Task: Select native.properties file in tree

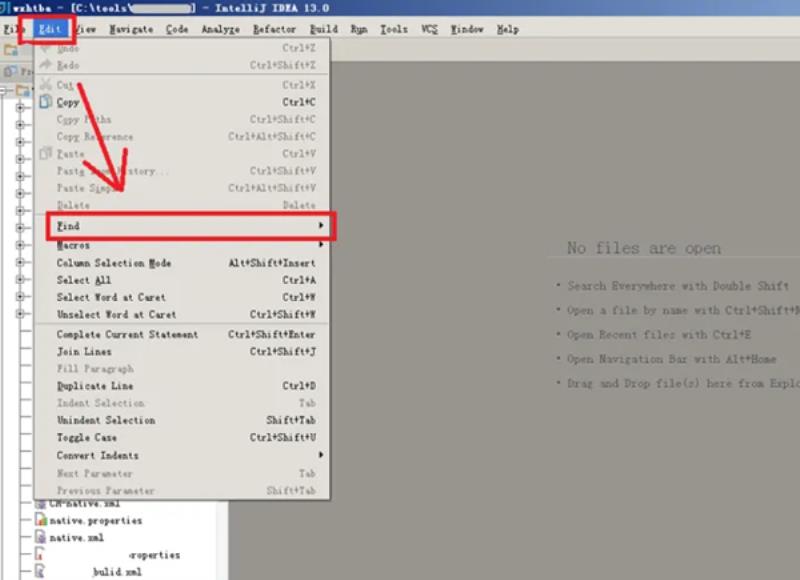Action: point(95,521)
